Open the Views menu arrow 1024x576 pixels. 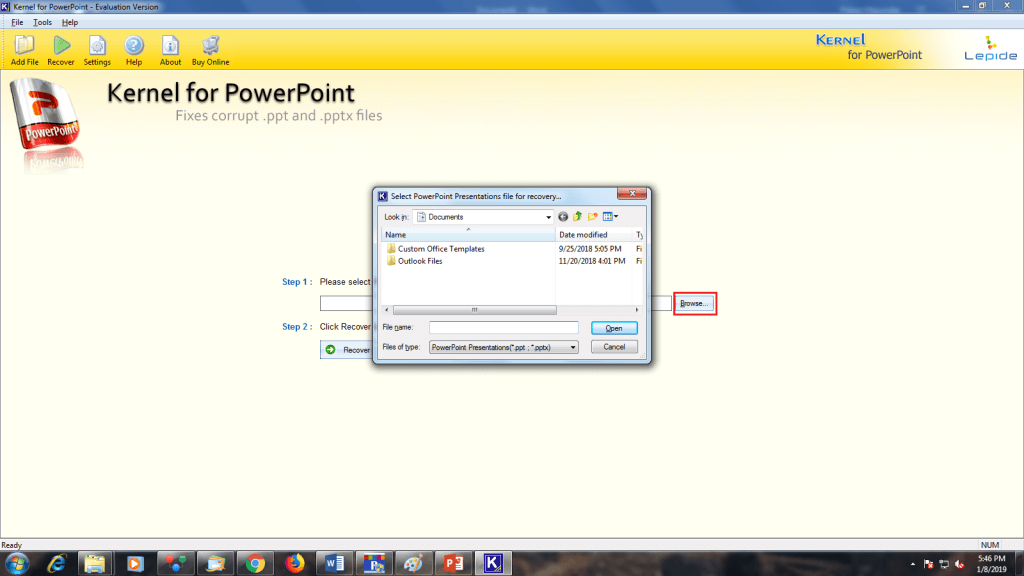(x=616, y=216)
